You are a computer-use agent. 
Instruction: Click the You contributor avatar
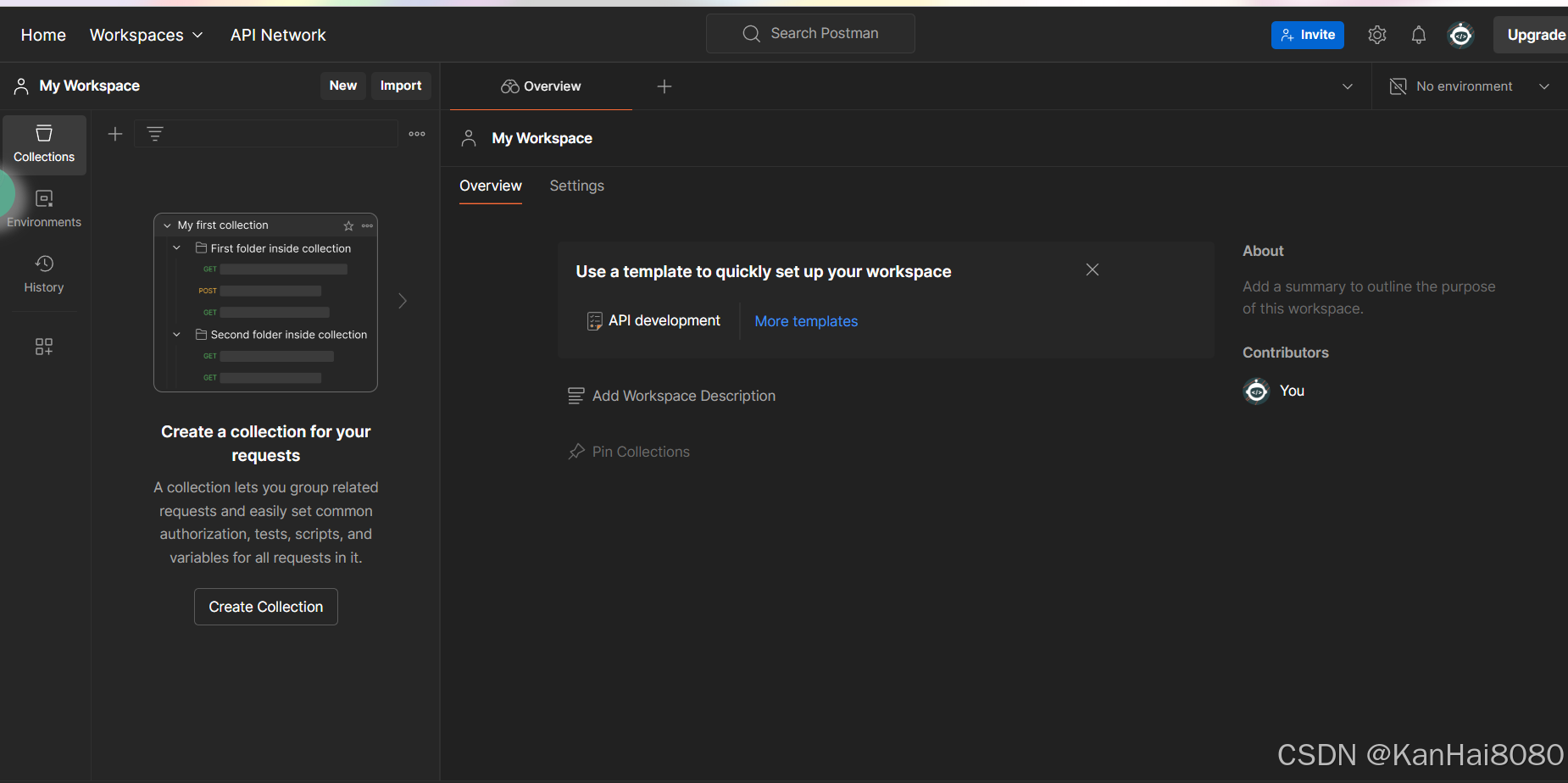1256,391
